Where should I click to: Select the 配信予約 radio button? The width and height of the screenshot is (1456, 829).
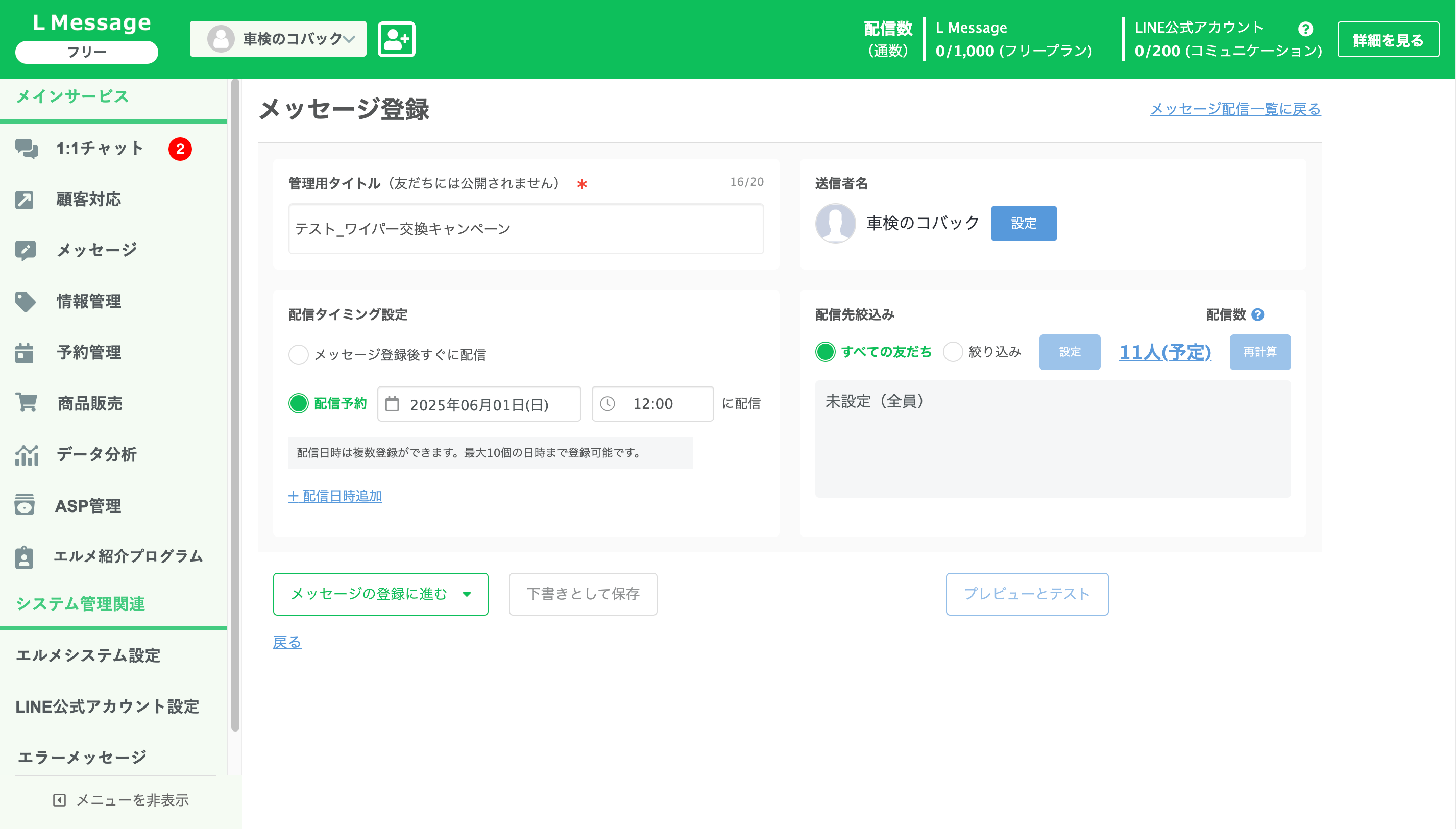pos(298,403)
